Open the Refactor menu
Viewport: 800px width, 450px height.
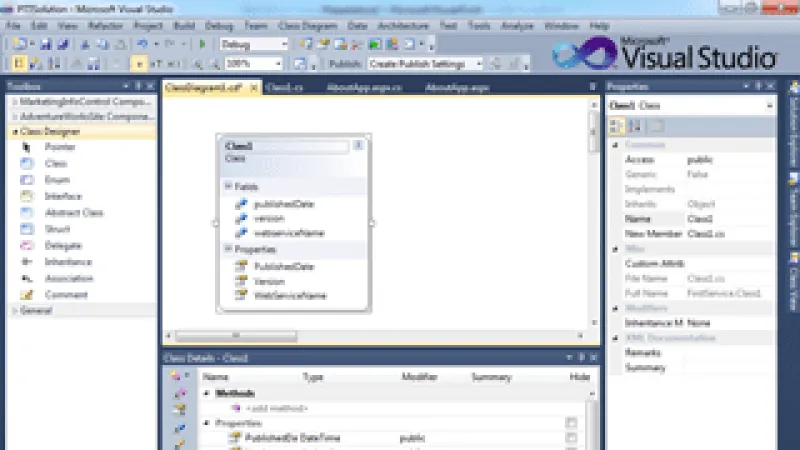pos(105,26)
